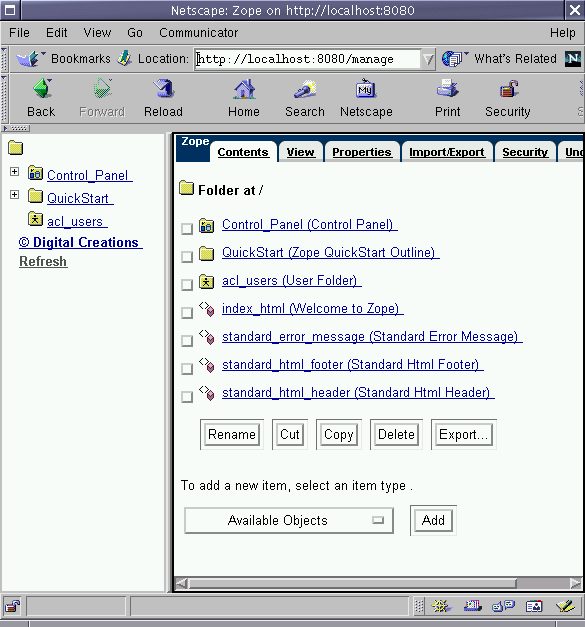
Task: Open the standard_error_message link
Action: click(372, 337)
